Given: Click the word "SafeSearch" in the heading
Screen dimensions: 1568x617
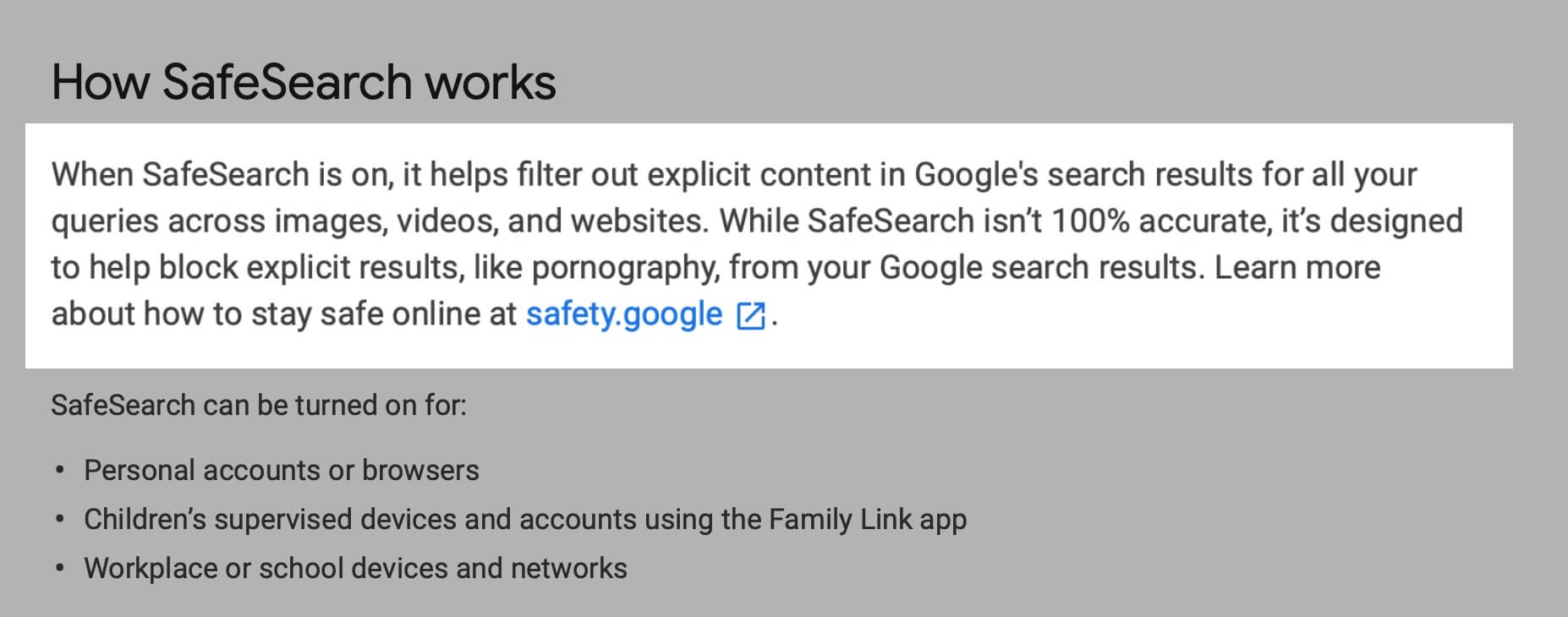Looking at the screenshot, I should (287, 83).
